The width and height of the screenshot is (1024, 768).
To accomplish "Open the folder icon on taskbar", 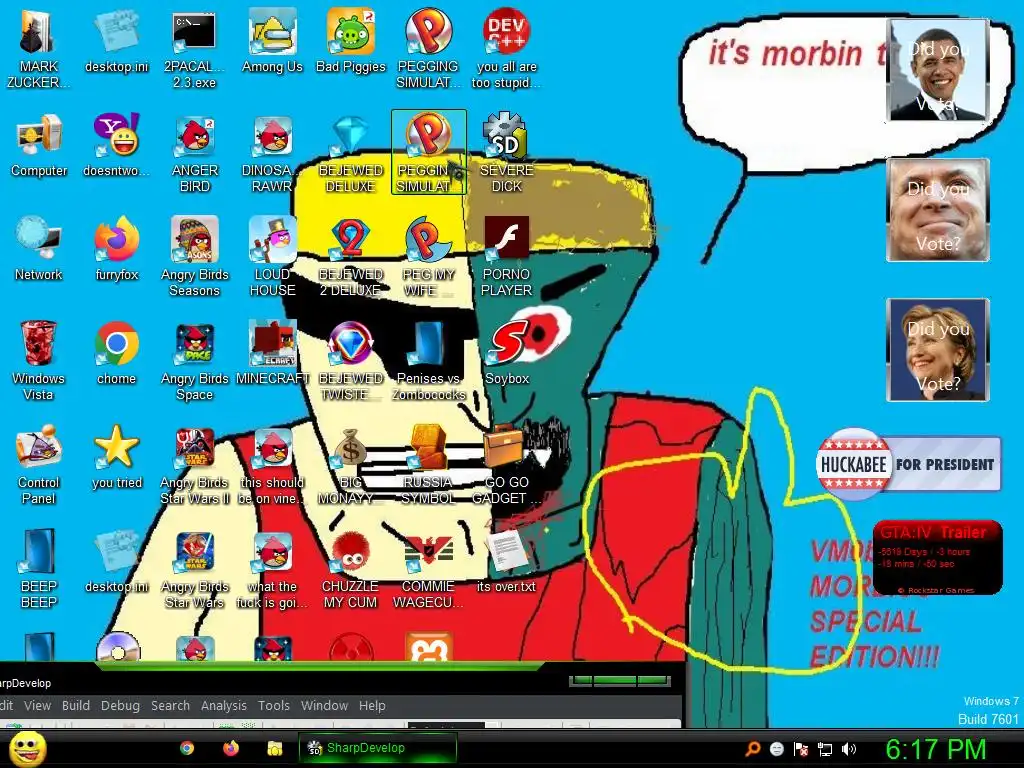I will tap(274, 748).
